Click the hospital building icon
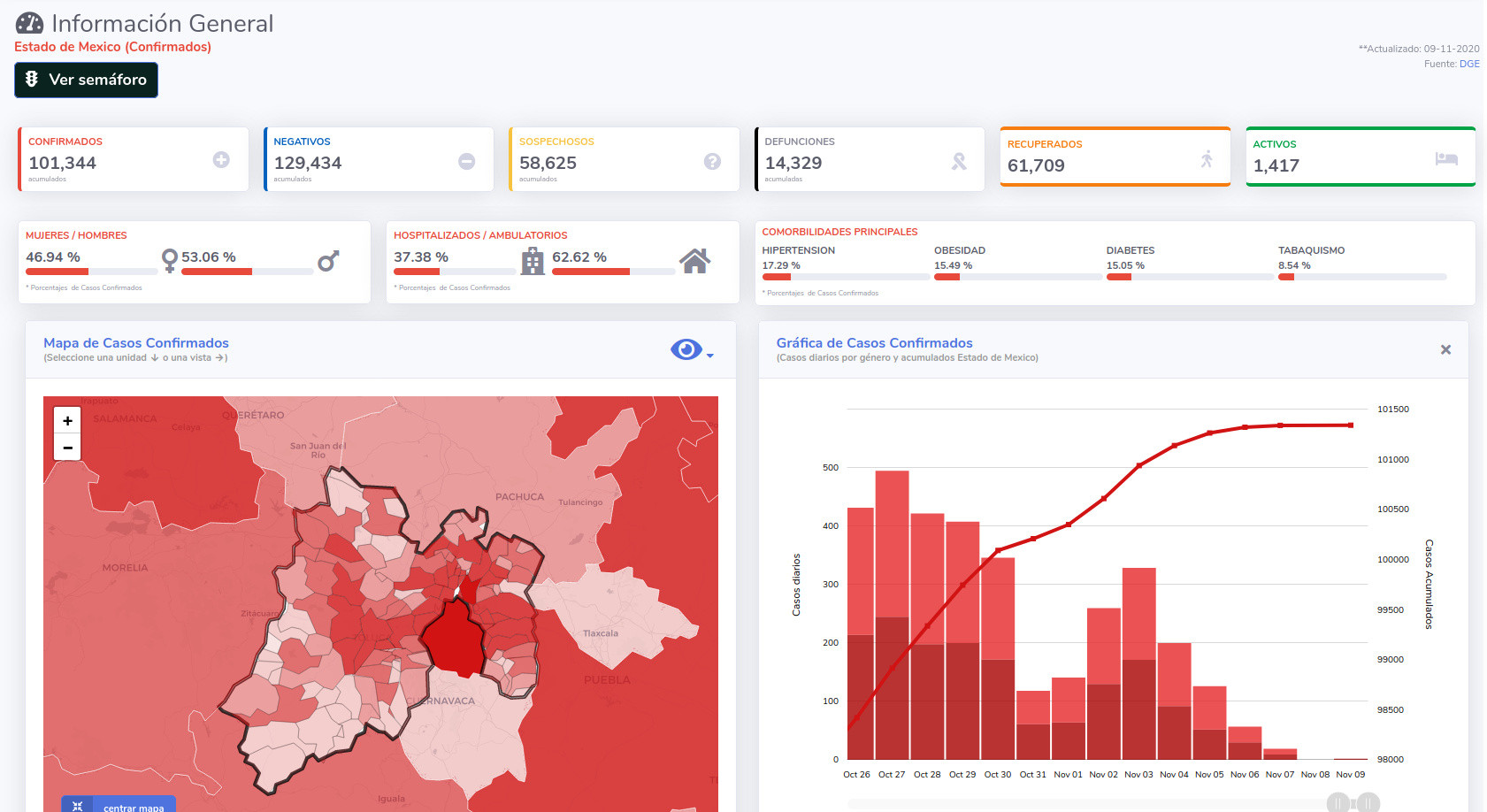This screenshot has width=1487, height=812. [x=533, y=261]
